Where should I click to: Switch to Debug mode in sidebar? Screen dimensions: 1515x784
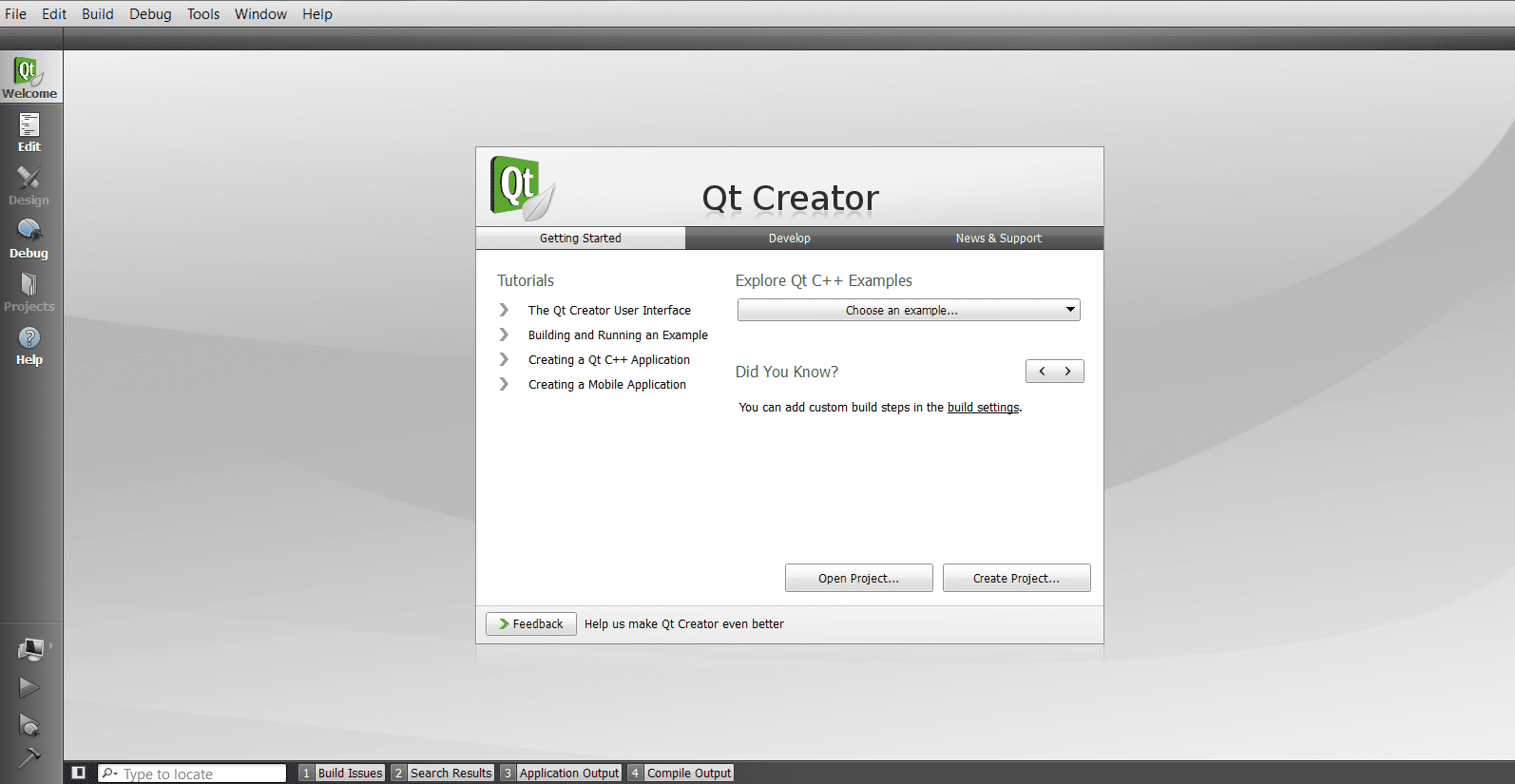click(29, 239)
